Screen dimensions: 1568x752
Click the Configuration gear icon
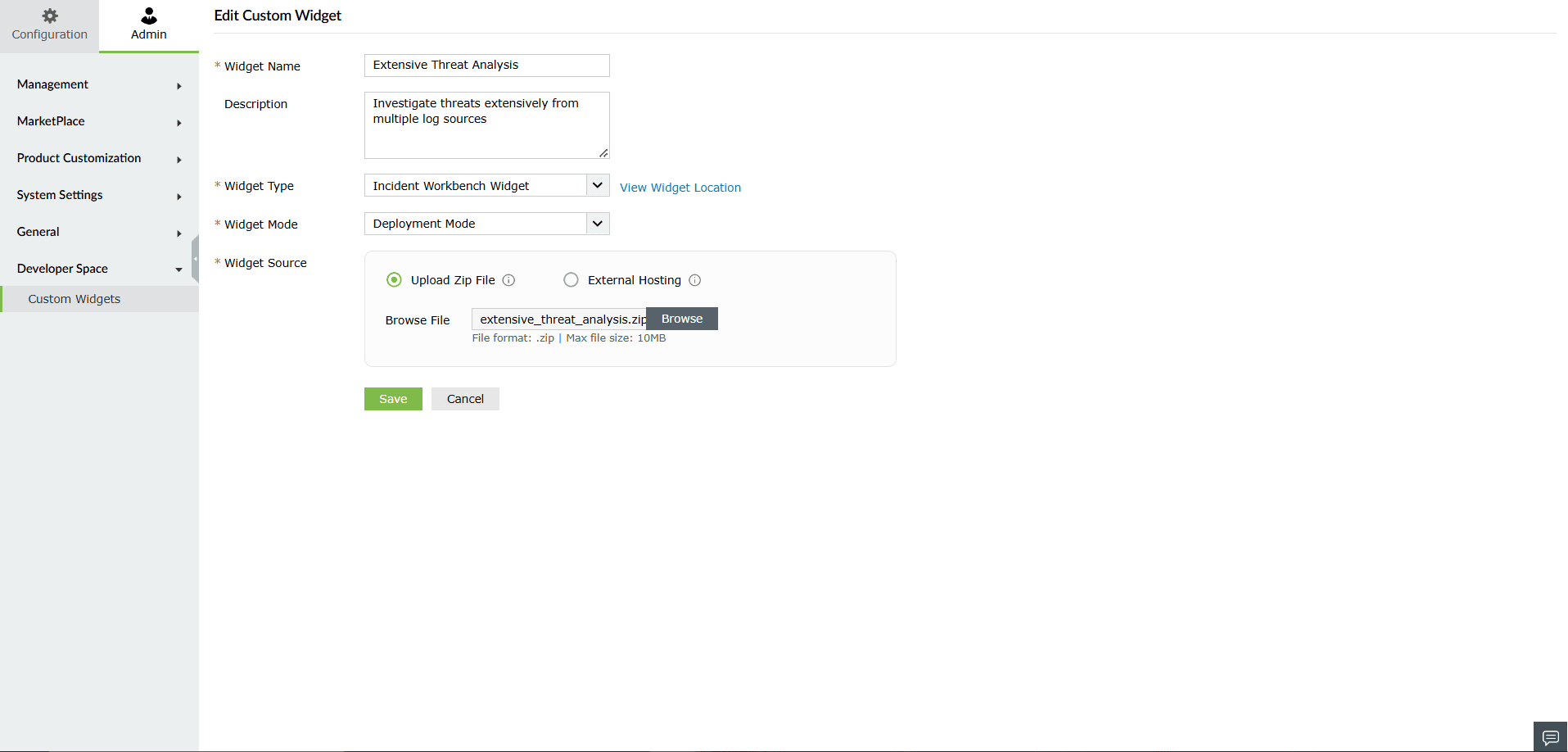pos(49,15)
